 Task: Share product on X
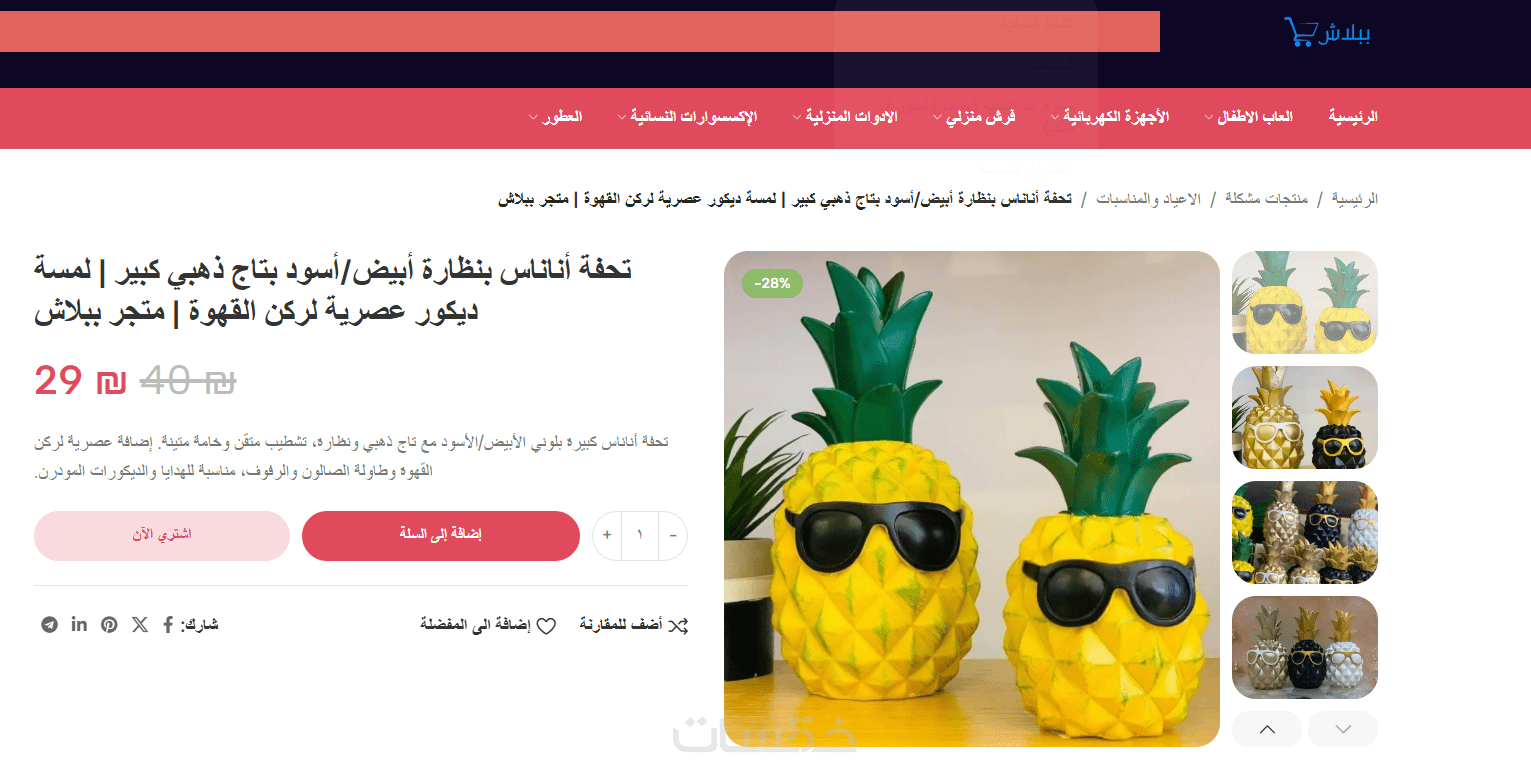[139, 625]
